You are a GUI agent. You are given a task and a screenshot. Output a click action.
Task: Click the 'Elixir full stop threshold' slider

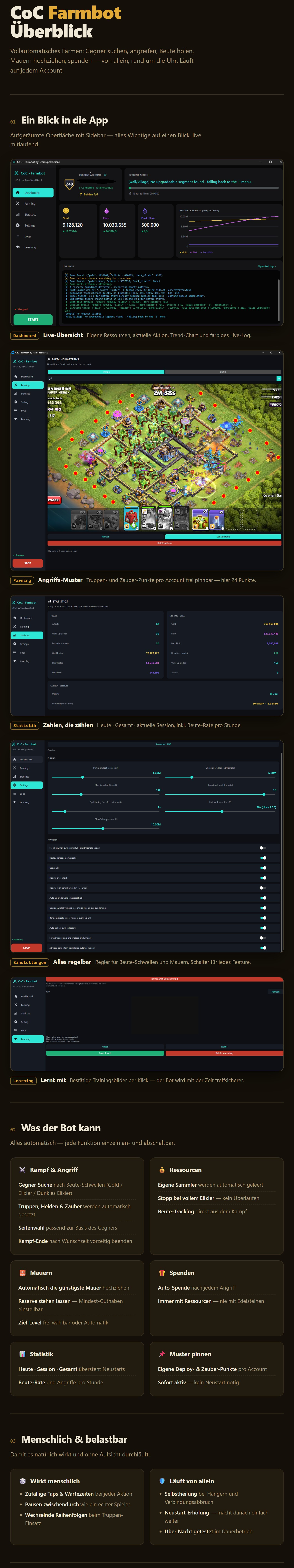pos(106,828)
